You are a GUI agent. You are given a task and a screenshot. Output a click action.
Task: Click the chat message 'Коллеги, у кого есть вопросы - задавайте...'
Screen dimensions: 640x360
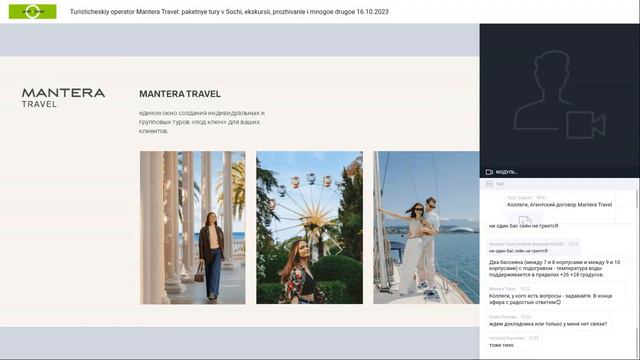coord(550,299)
